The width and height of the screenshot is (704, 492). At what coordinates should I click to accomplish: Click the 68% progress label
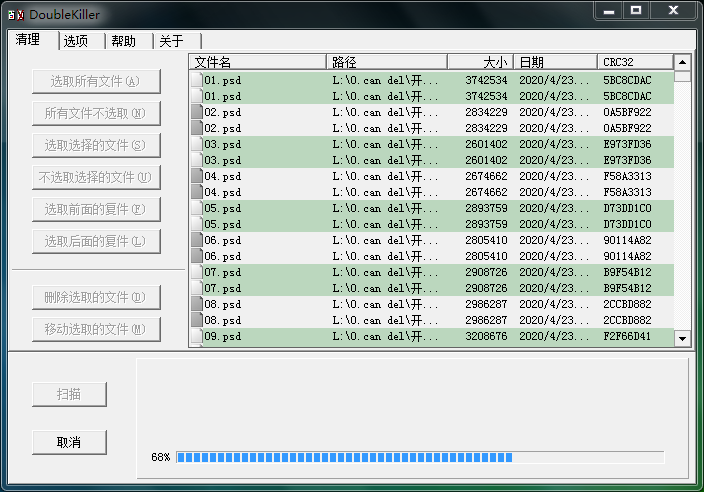pyautogui.click(x=161, y=457)
